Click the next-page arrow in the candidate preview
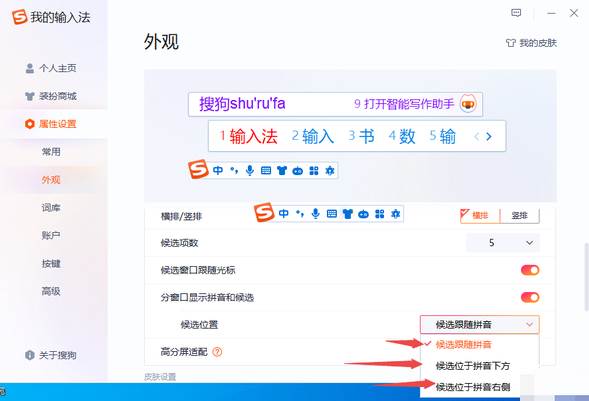The image size is (589, 401). pyautogui.click(x=488, y=137)
